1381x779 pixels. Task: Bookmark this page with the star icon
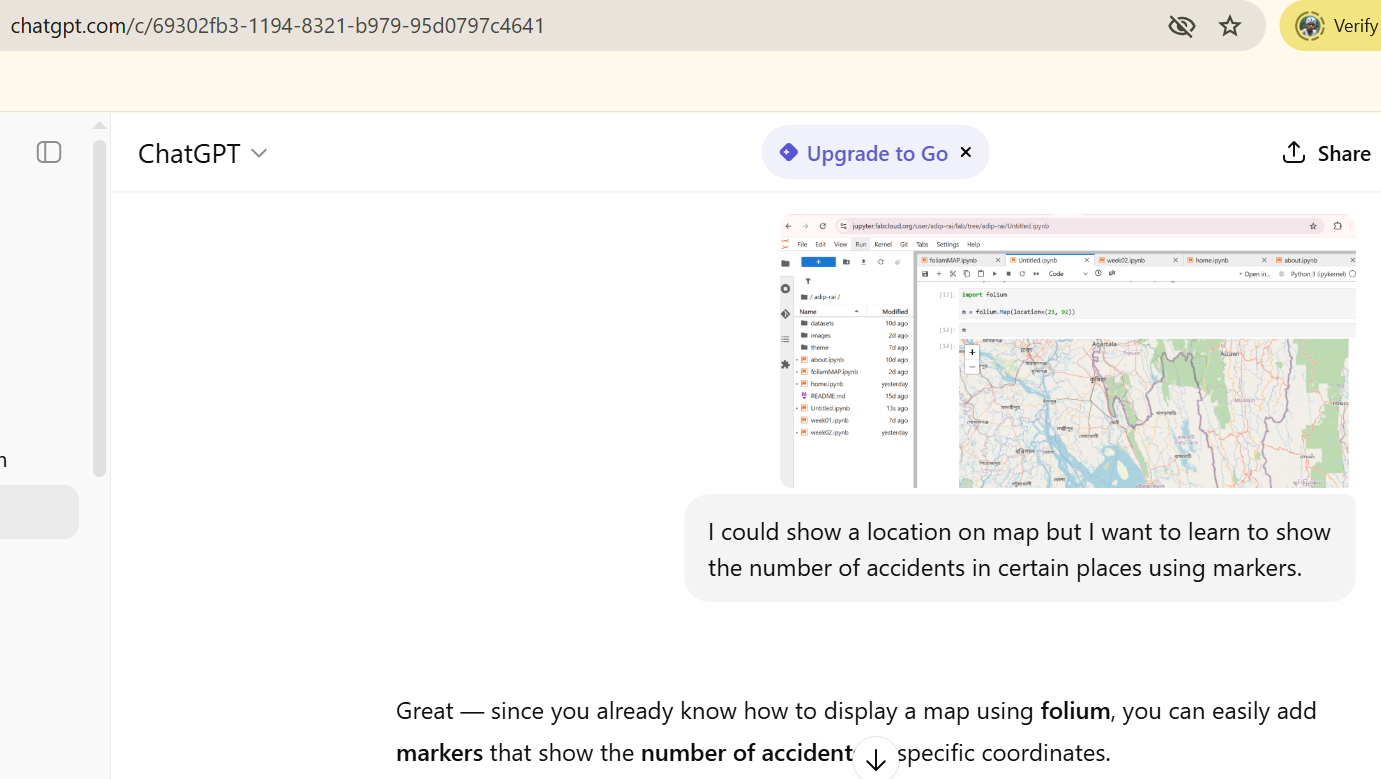click(x=1230, y=26)
